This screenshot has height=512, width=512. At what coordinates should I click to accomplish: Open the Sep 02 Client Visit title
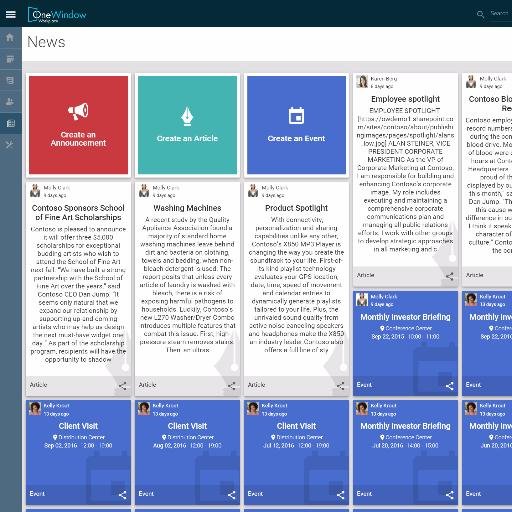point(78,426)
